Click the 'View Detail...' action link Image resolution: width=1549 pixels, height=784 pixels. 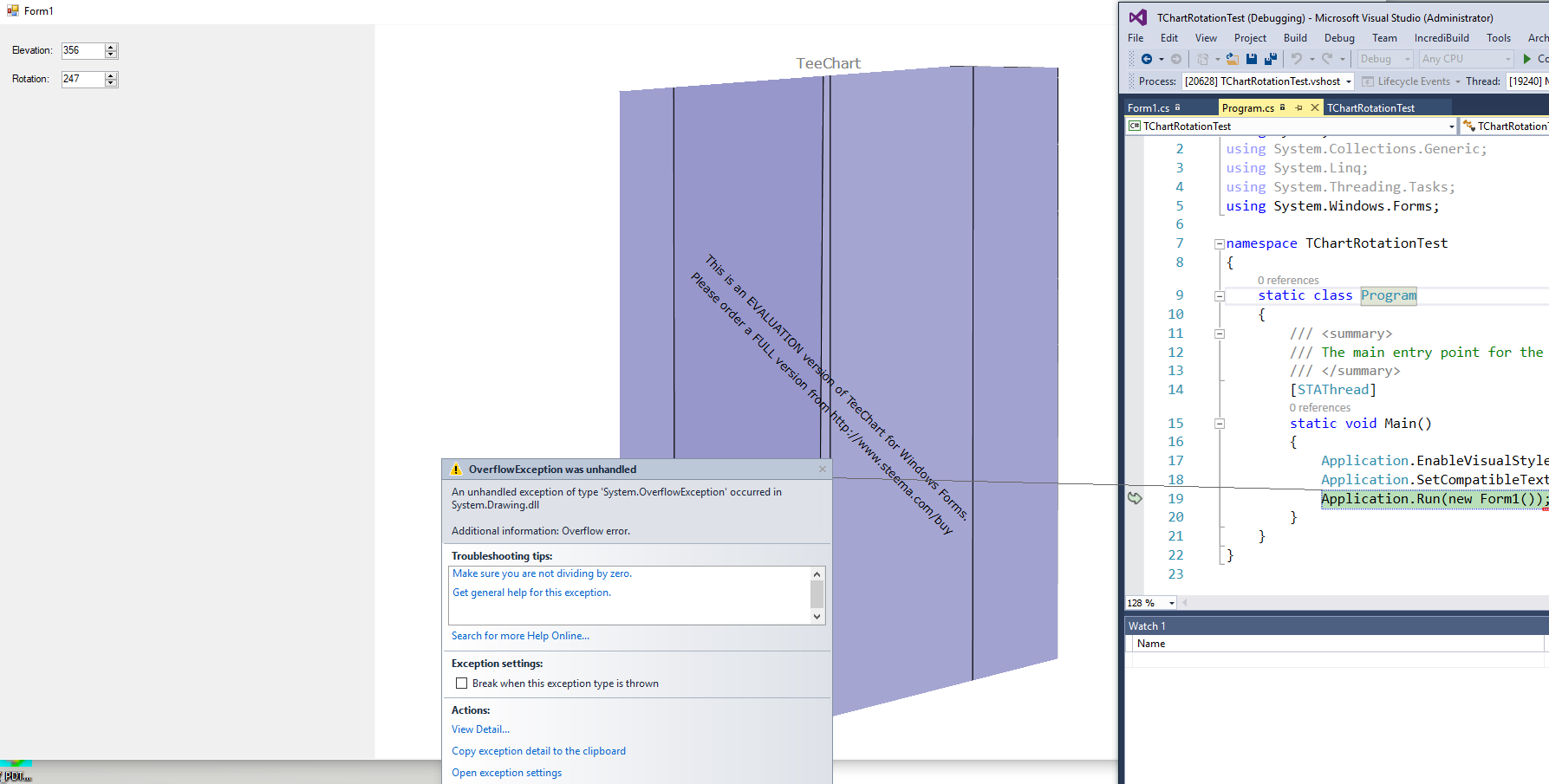480,729
